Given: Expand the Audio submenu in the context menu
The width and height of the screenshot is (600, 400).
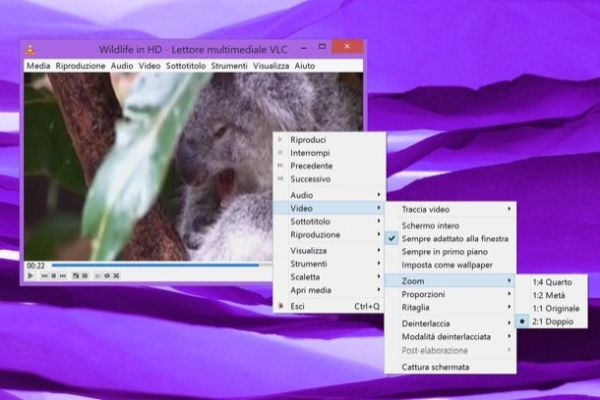Looking at the screenshot, I should [x=329, y=195].
